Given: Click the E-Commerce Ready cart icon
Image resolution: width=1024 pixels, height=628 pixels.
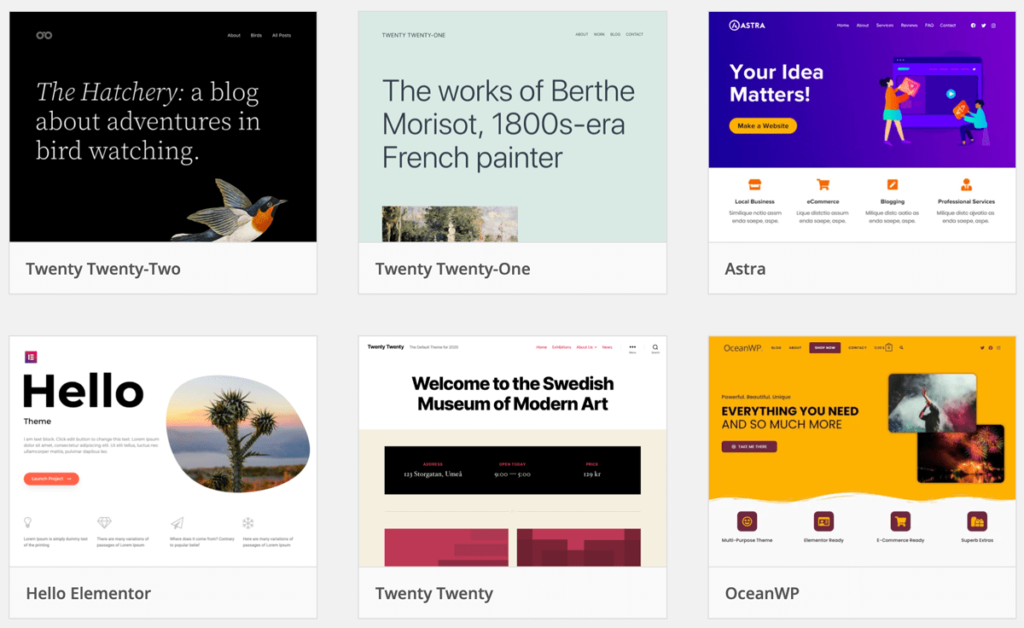Looking at the screenshot, I should [901, 521].
